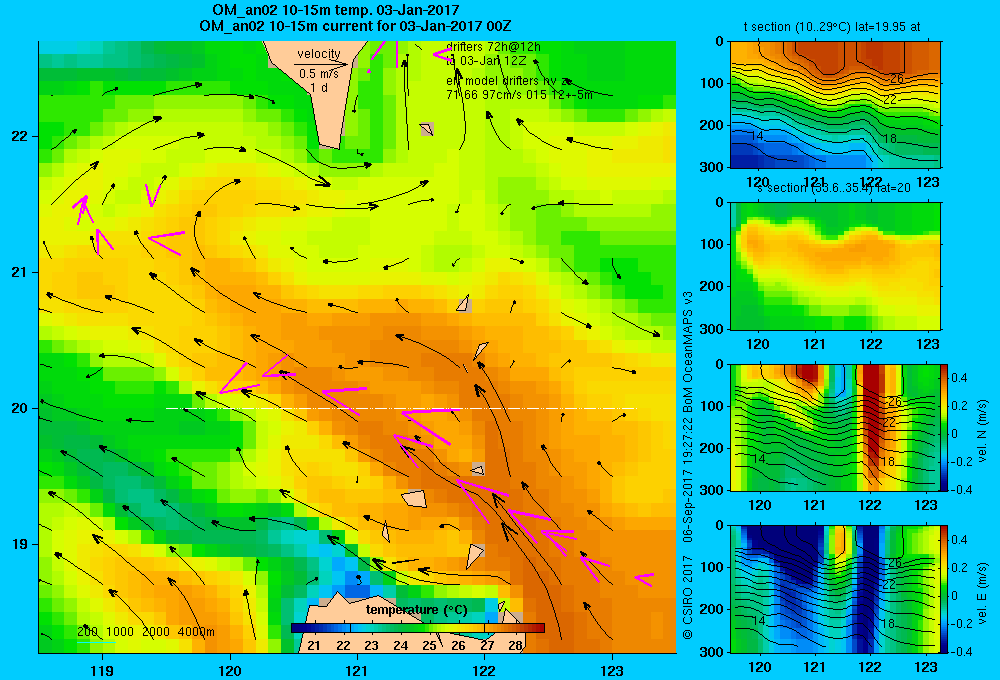Click the '21' tick on temperature colorbar
Screen dimensions: 1000x680
point(314,645)
